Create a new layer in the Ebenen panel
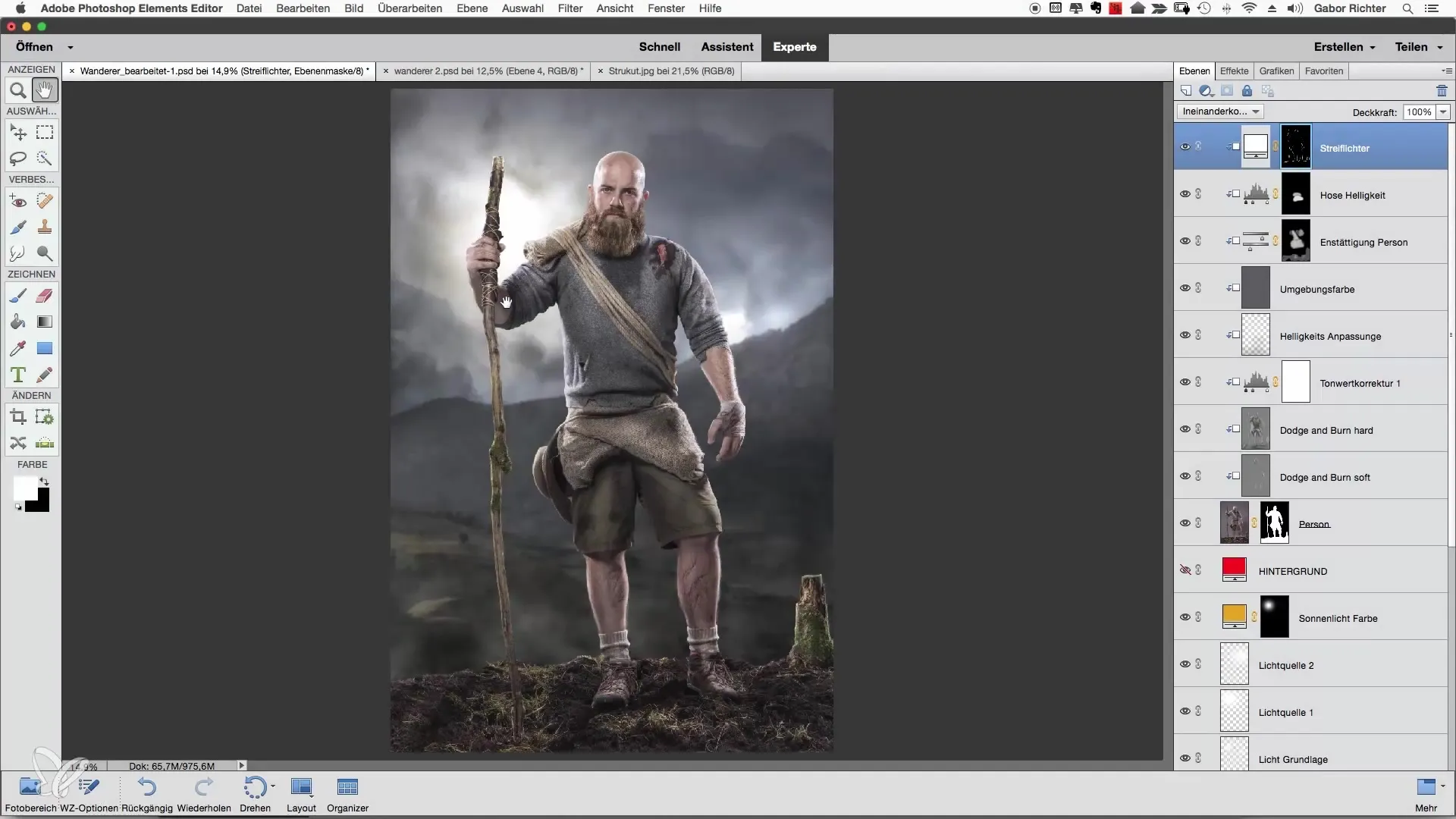 [x=1186, y=91]
